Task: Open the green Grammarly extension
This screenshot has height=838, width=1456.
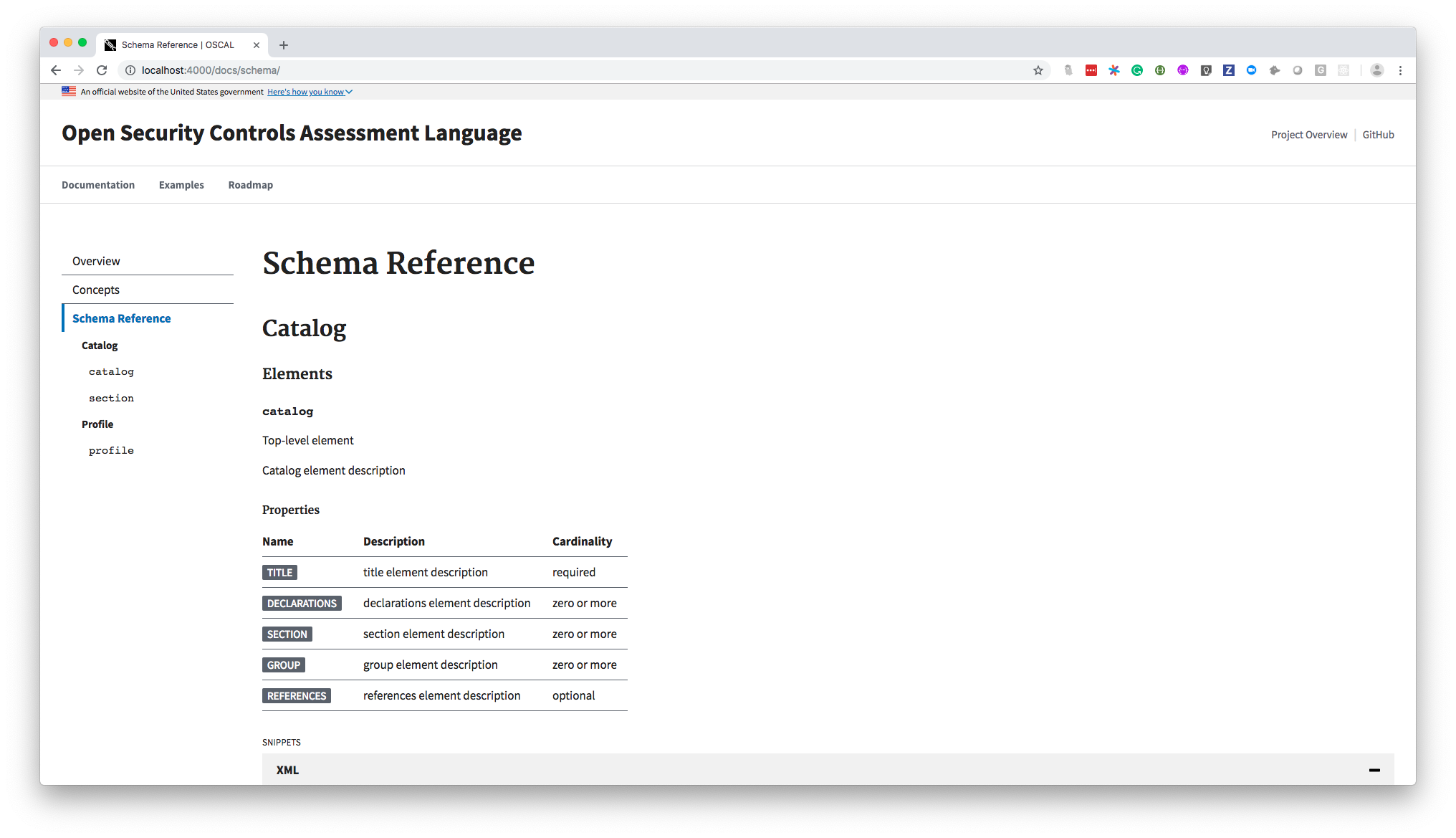Action: (1137, 70)
